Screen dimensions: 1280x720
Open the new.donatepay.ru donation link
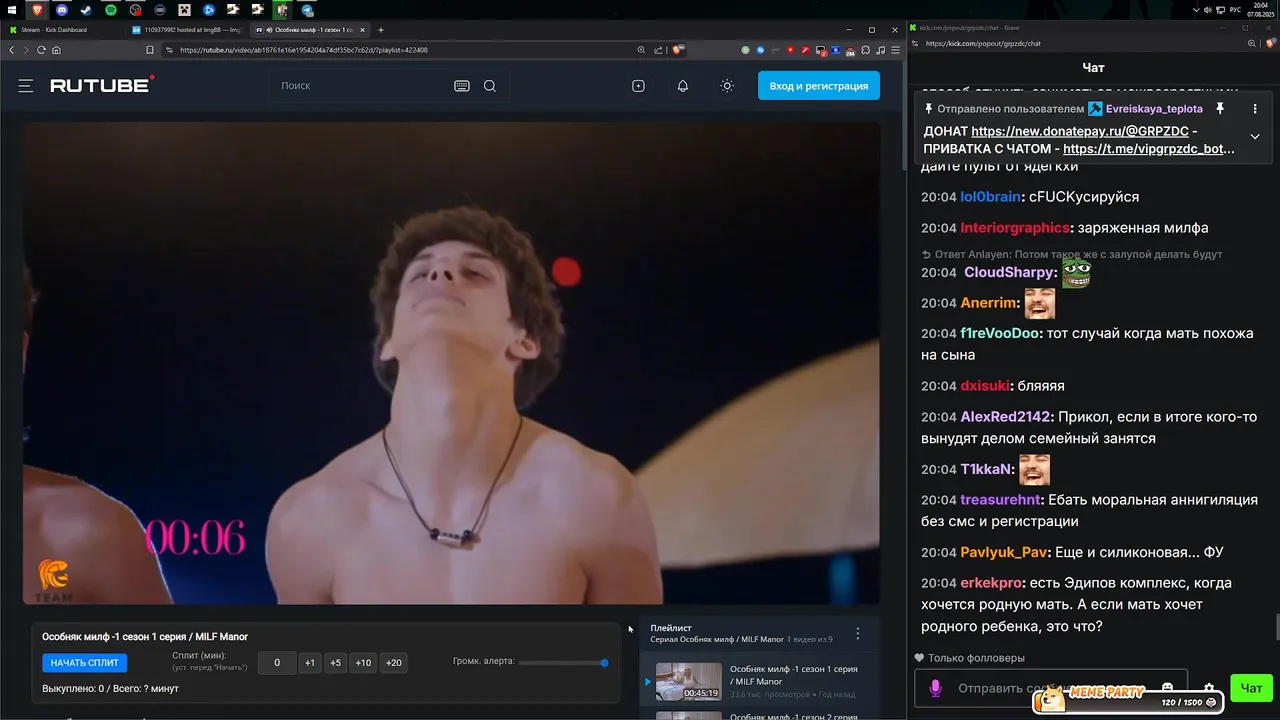click(x=1080, y=131)
